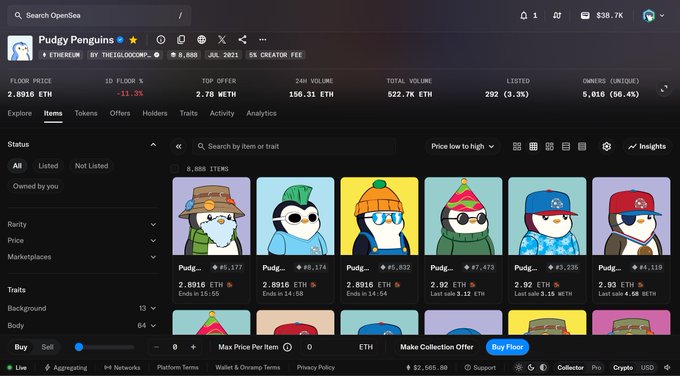Expand the Body trait filter
680x376 pixels.
tap(82, 325)
